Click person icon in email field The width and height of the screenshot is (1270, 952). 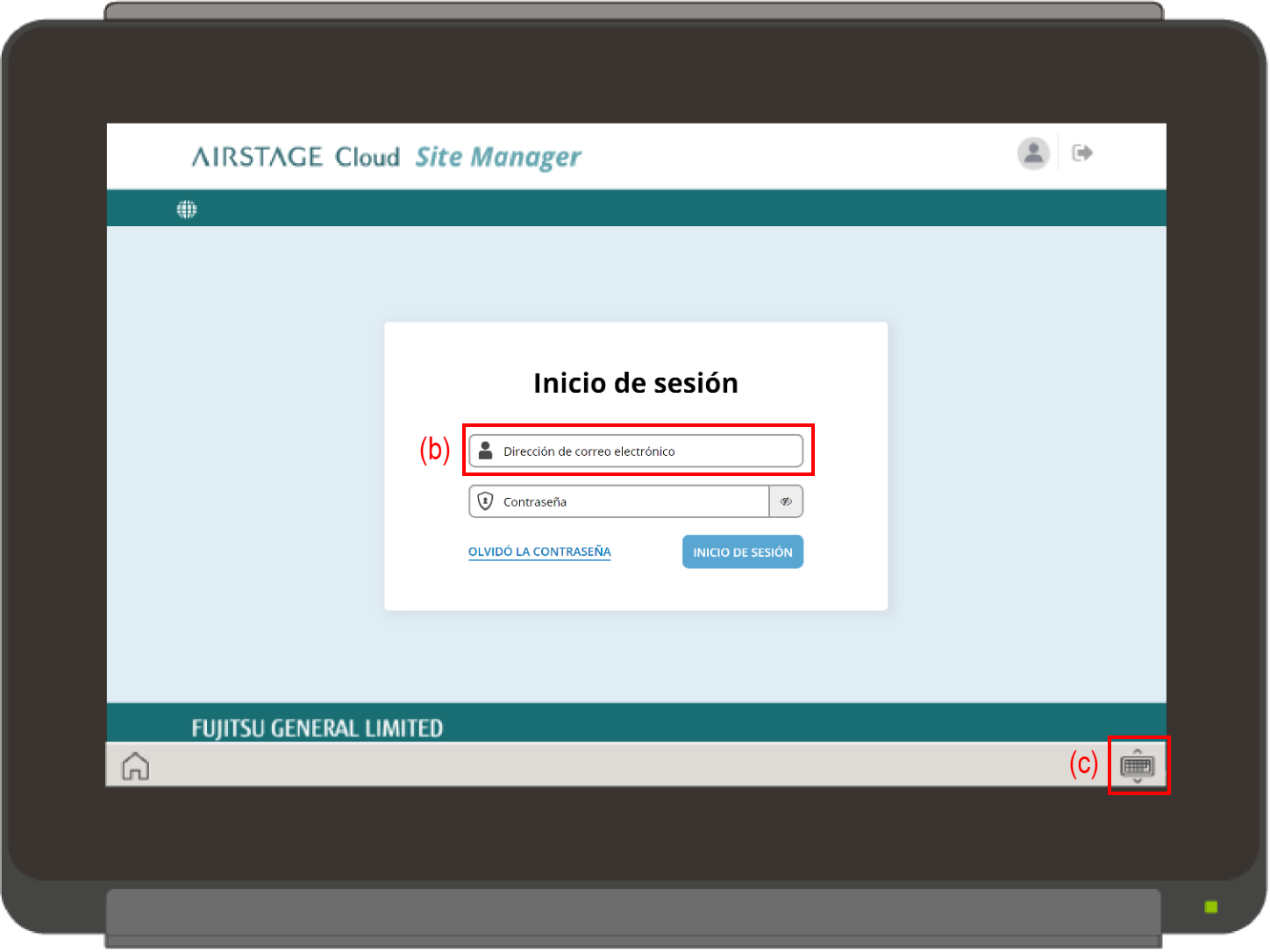(485, 451)
